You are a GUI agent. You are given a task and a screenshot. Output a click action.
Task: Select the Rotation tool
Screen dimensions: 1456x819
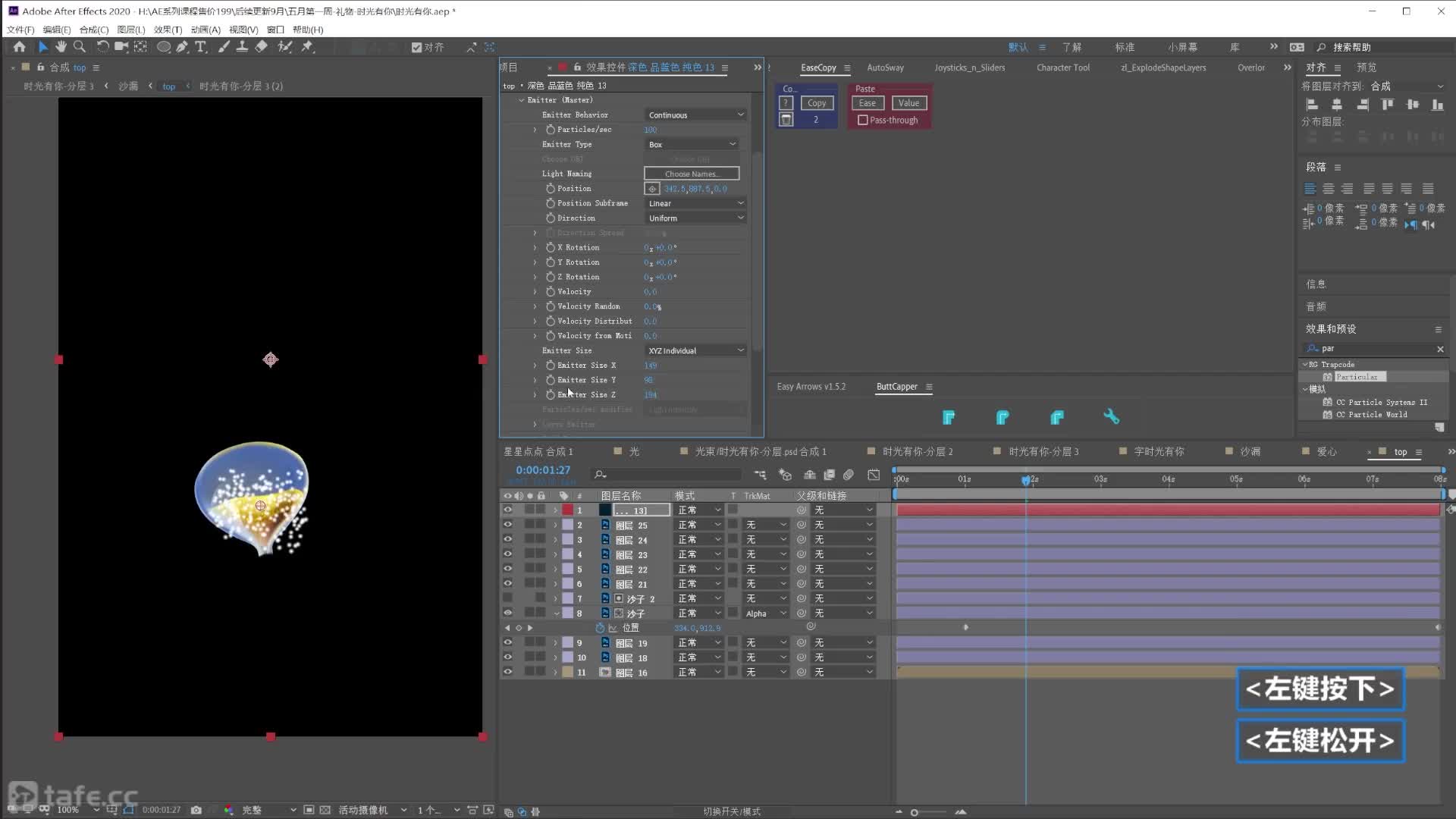pyautogui.click(x=102, y=47)
